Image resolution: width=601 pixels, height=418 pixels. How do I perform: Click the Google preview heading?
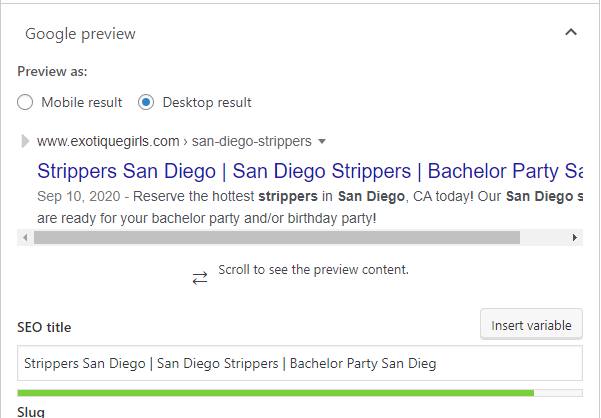click(x=80, y=34)
